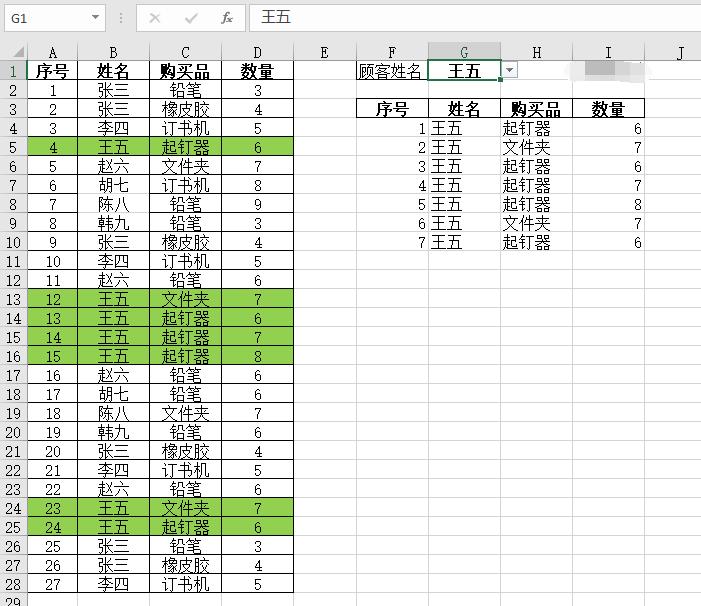The width and height of the screenshot is (701, 606).
Task: Click cell C28 containing 订书机
Action: 186,584
